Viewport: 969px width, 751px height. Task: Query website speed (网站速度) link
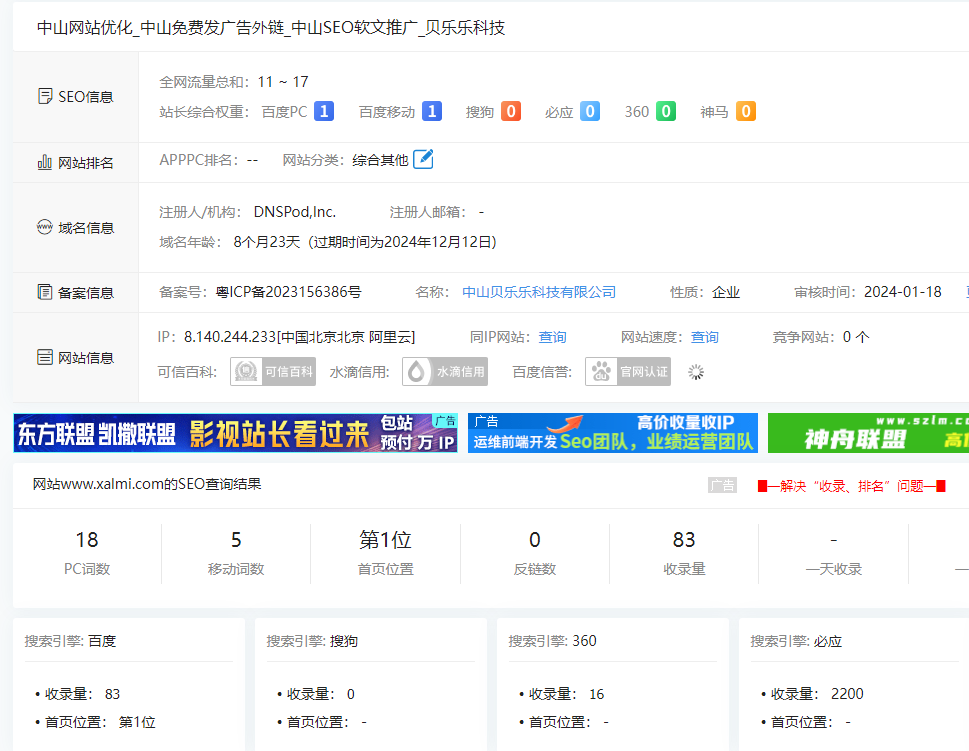pos(705,337)
